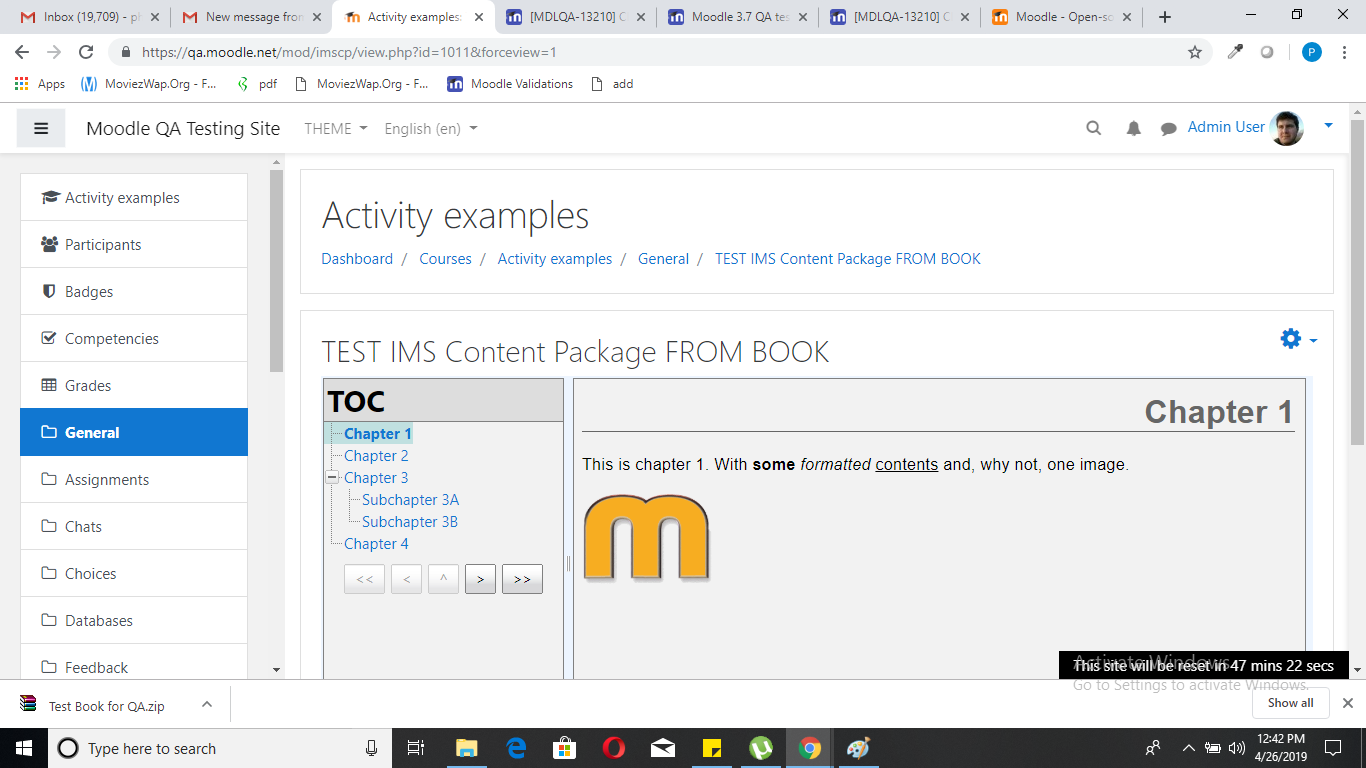The image size is (1366, 768).
Task: Open Windows Start menu
Action: (22, 748)
